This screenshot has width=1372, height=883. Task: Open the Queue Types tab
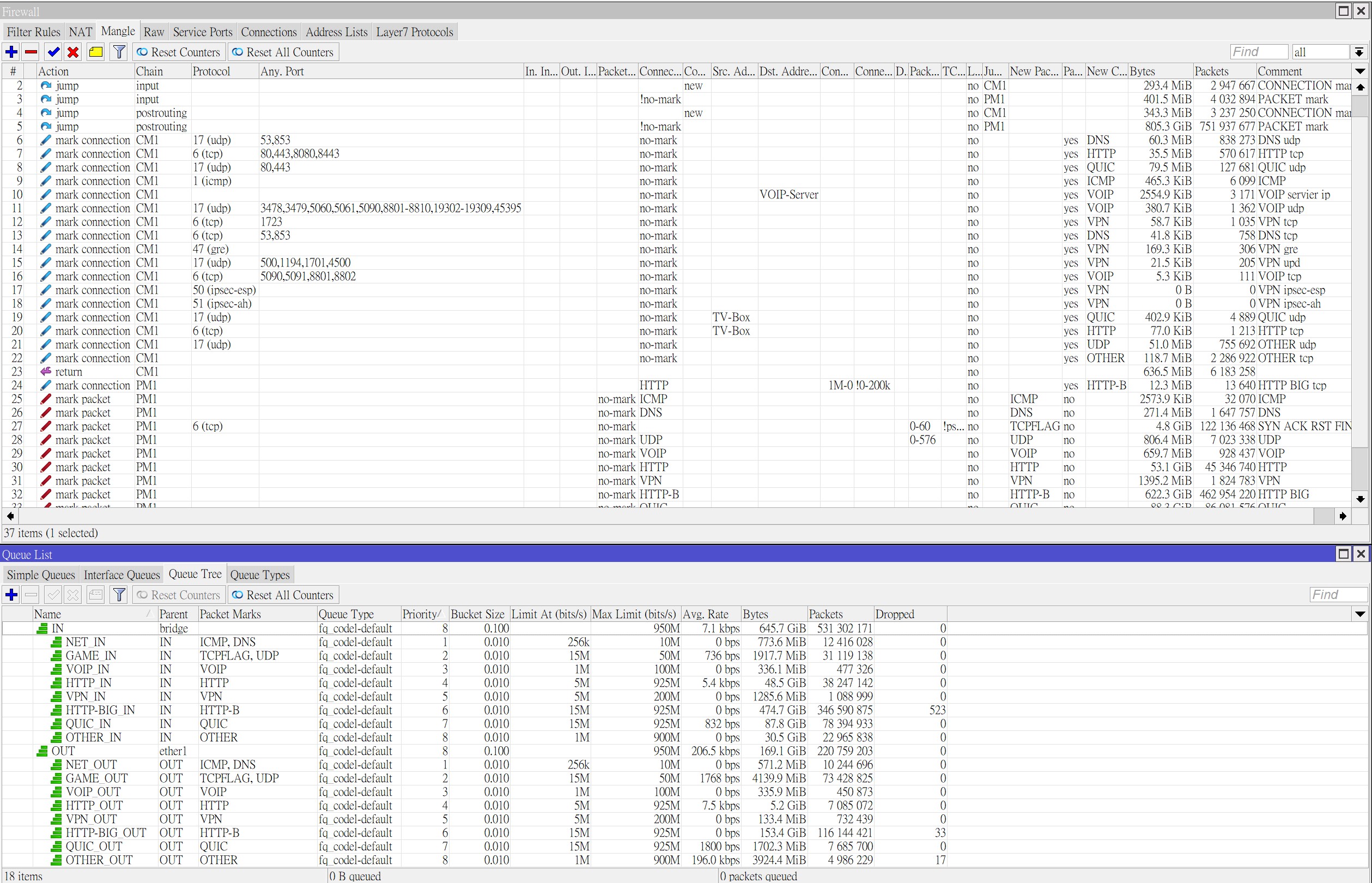[260, 575]
